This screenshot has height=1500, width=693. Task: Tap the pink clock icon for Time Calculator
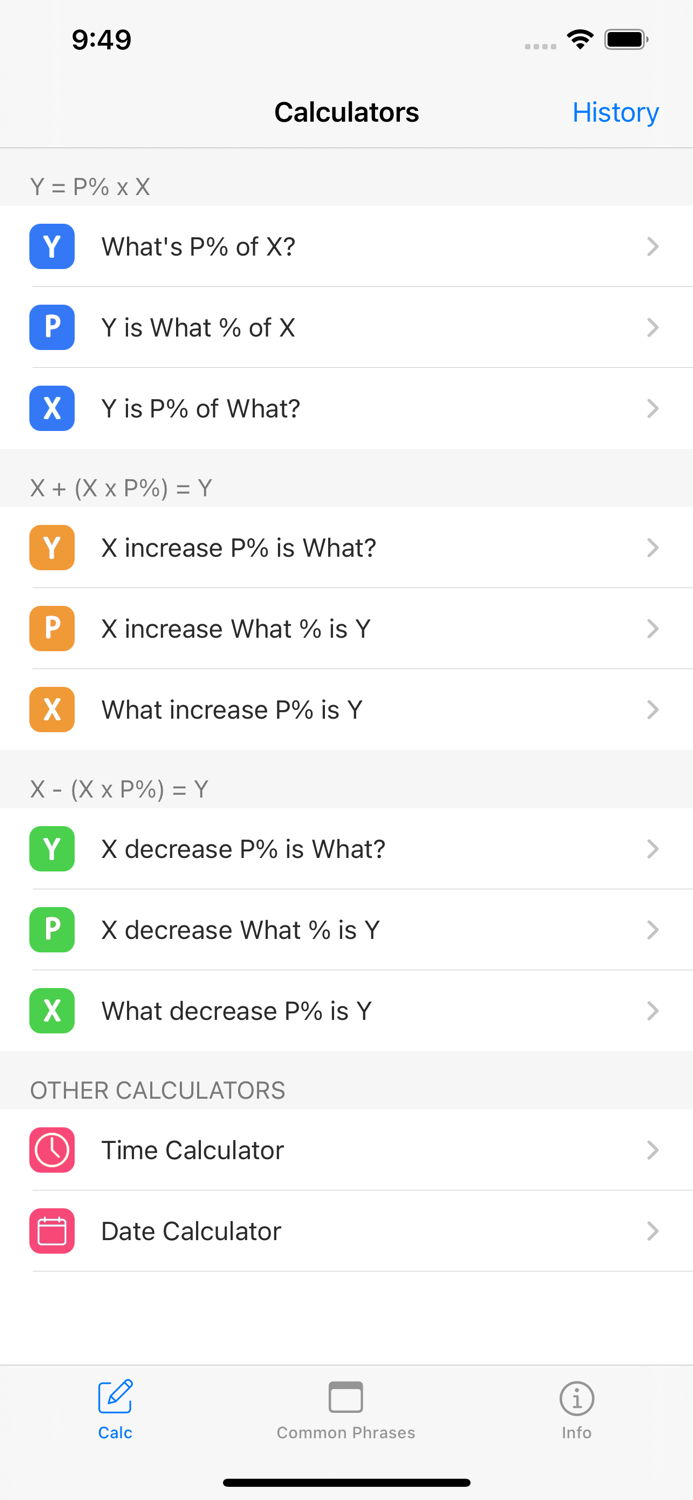click(x=52, y=1150)
